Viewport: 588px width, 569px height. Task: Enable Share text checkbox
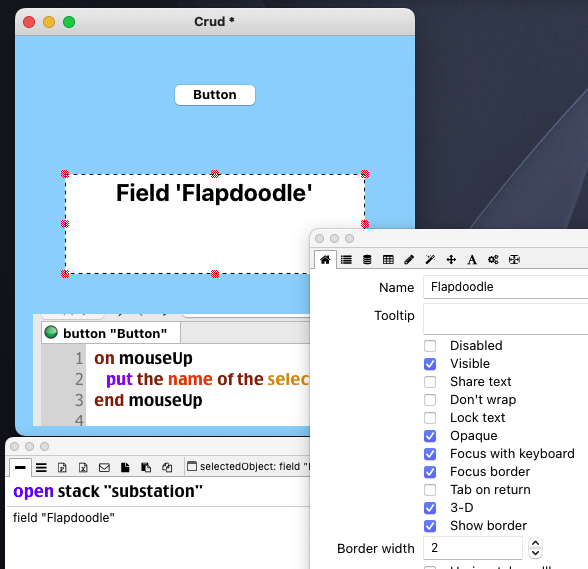coord(430,382)
